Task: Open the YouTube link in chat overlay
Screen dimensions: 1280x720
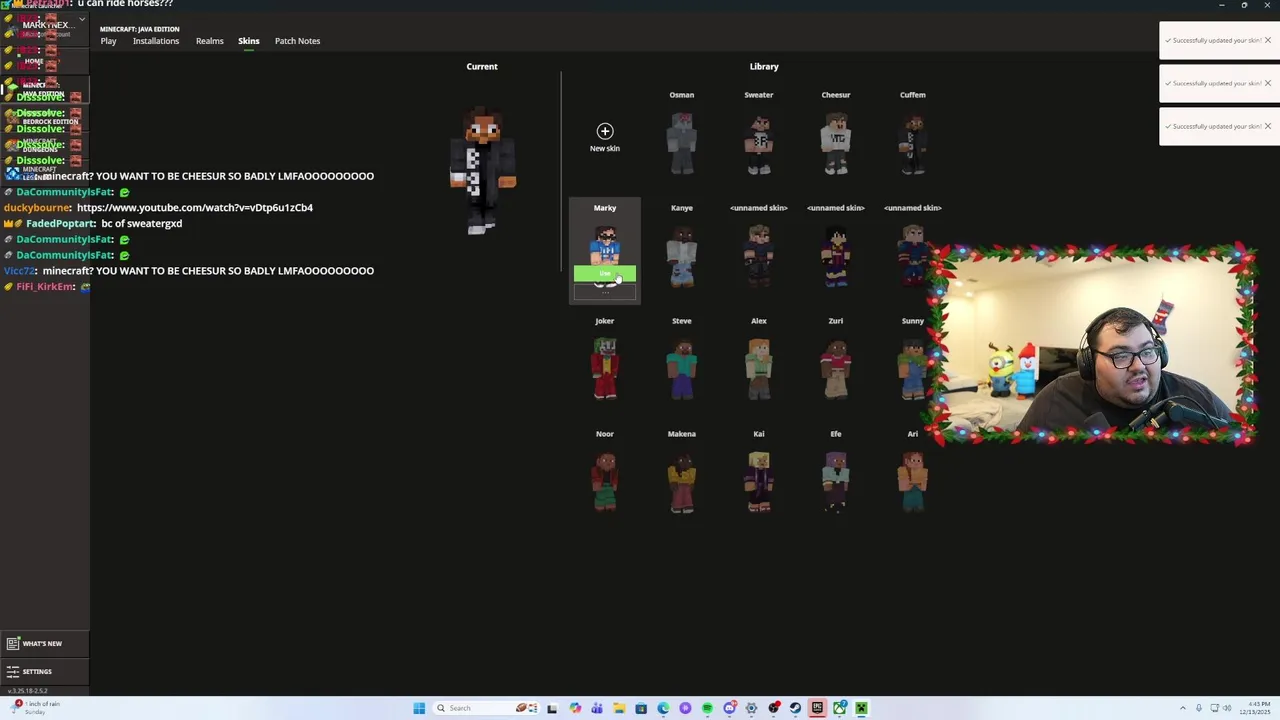Action: point(195,207)
